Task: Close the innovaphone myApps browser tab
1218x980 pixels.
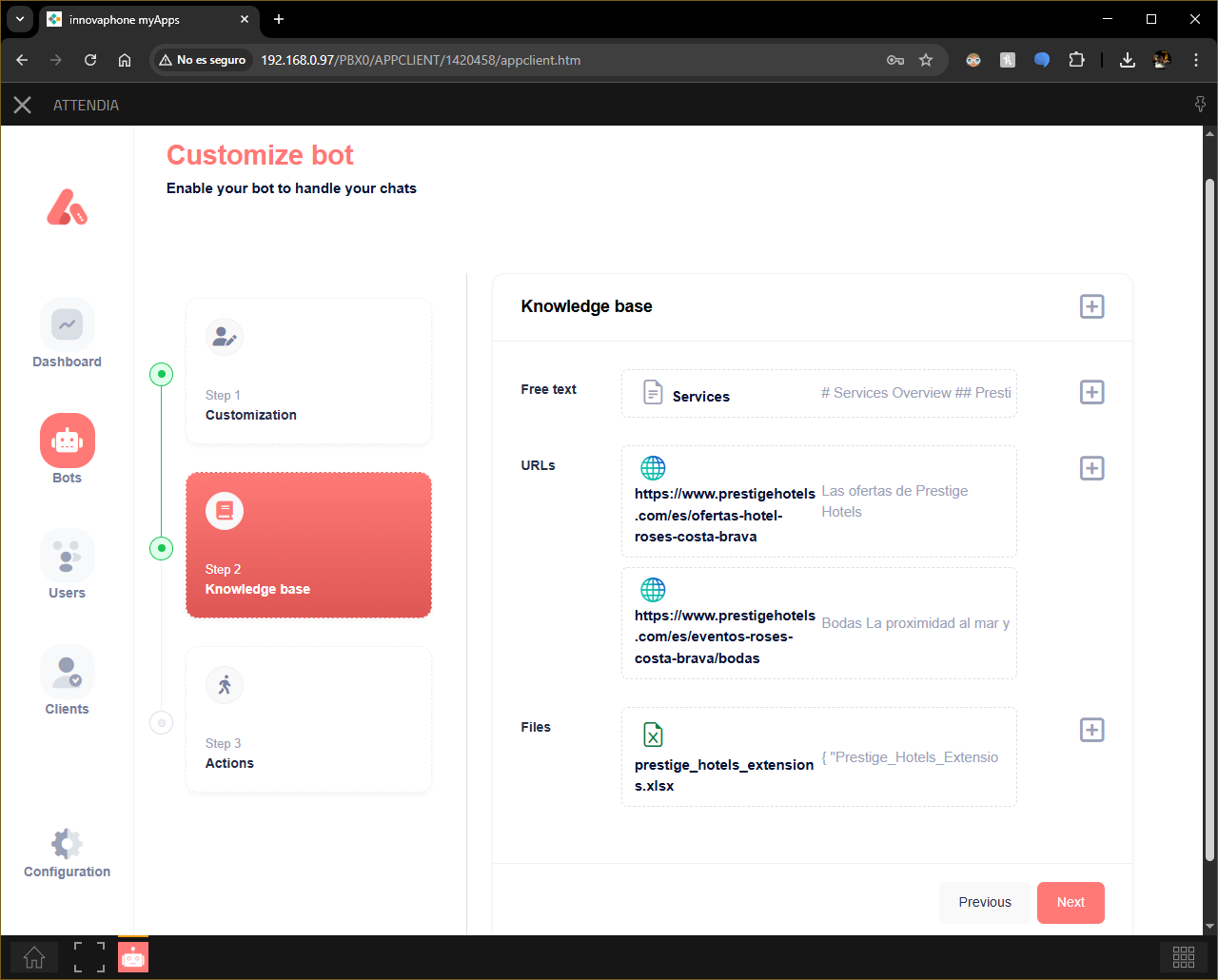Action: pyautogui.click(x=245, y=19)
